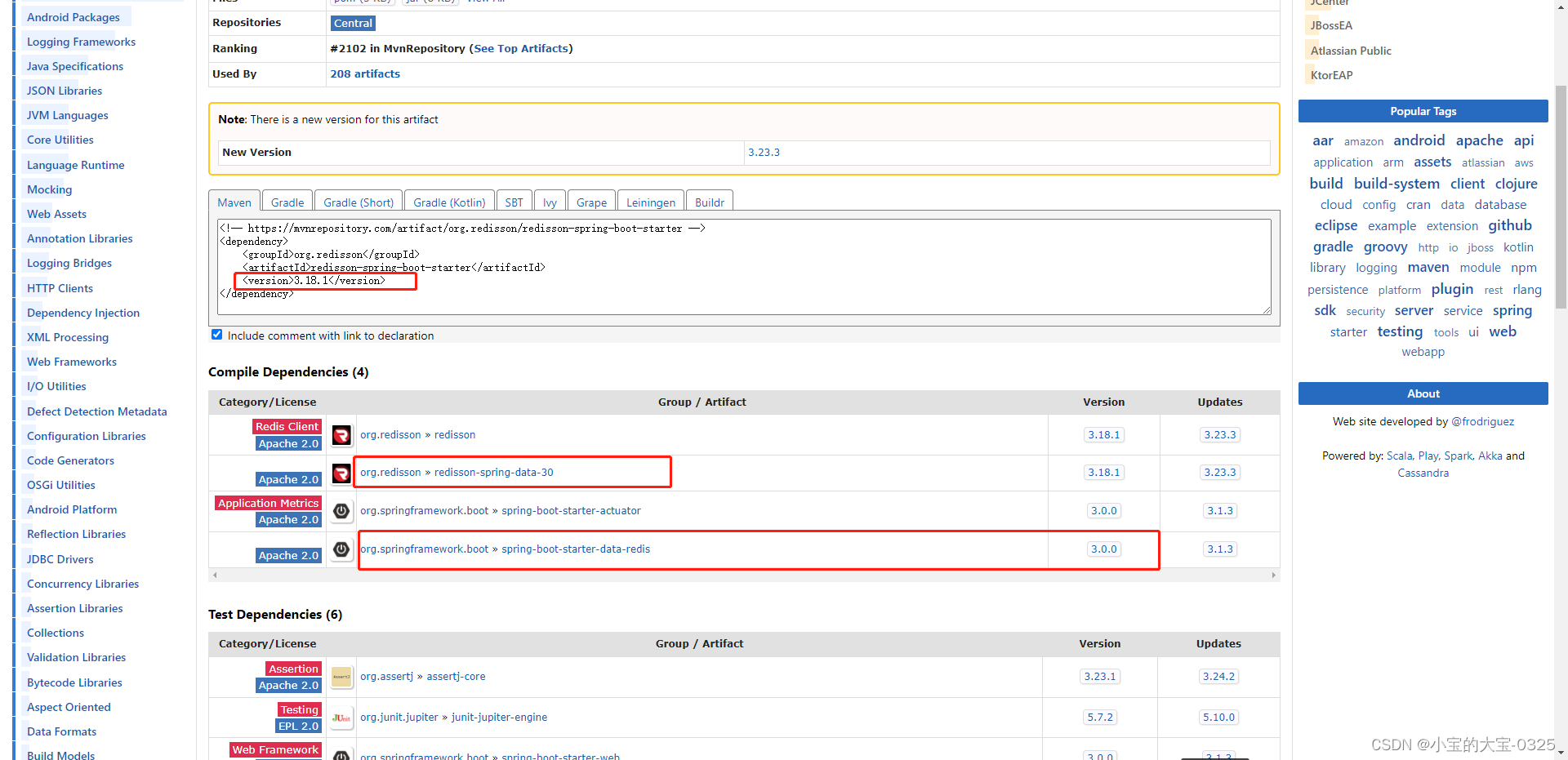Click version 3.0.0 of spring-boot-starter-actuator
The image size is (1568, 760).
tap(1104, 511)
